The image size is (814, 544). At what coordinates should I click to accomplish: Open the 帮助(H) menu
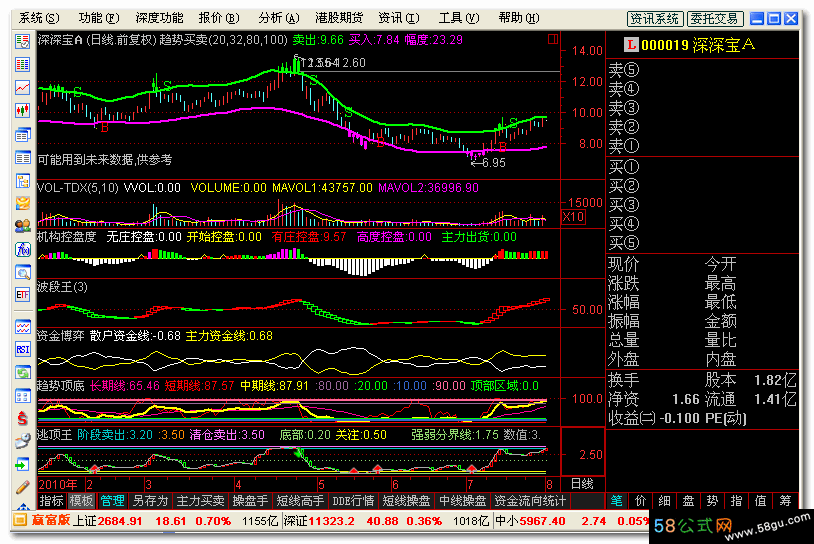coord(519,18)
